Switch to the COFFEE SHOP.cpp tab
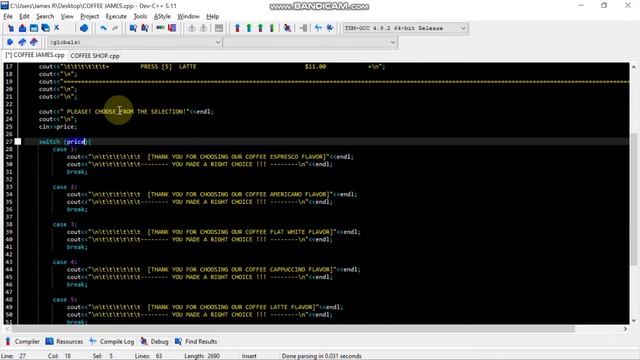This screenshot has height=360, width=640. 95,56
